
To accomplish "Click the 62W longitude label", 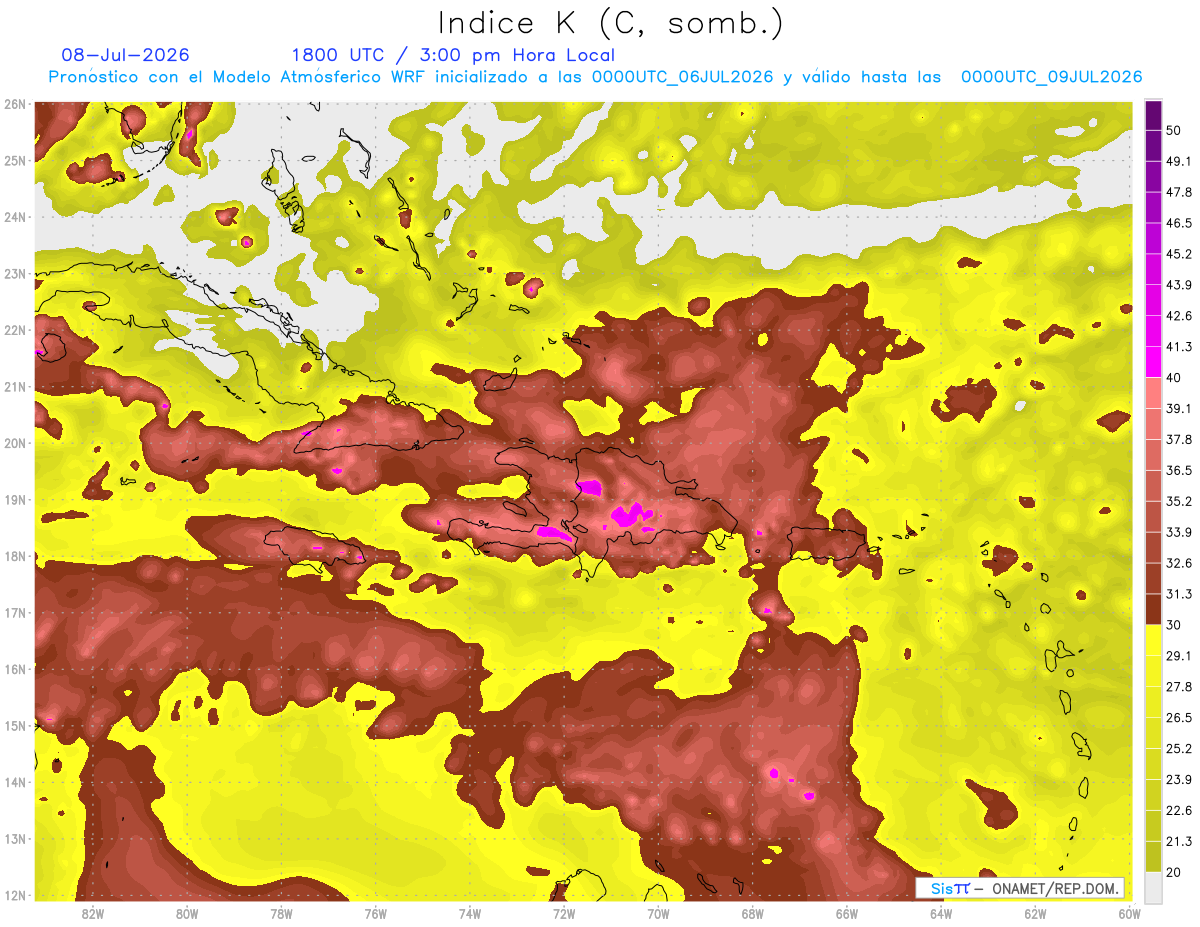I will [x=1034, y=913].
